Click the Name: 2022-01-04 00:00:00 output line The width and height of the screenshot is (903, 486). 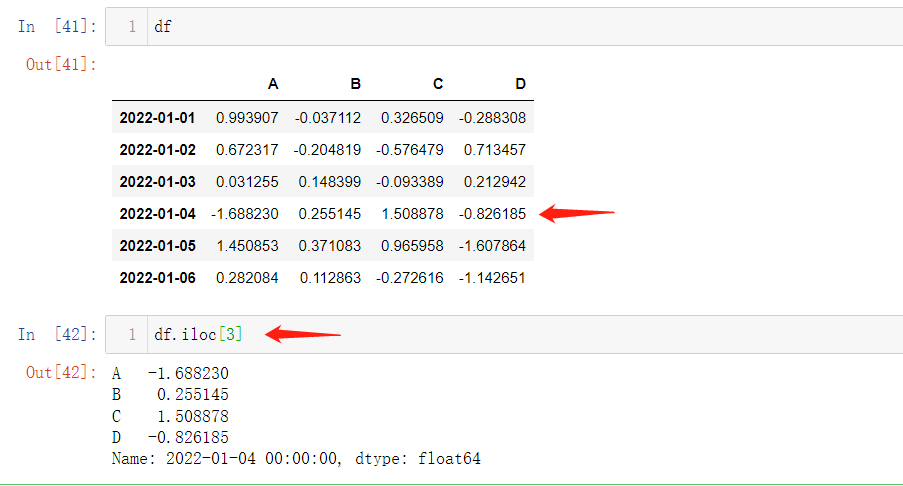point(296,459)
